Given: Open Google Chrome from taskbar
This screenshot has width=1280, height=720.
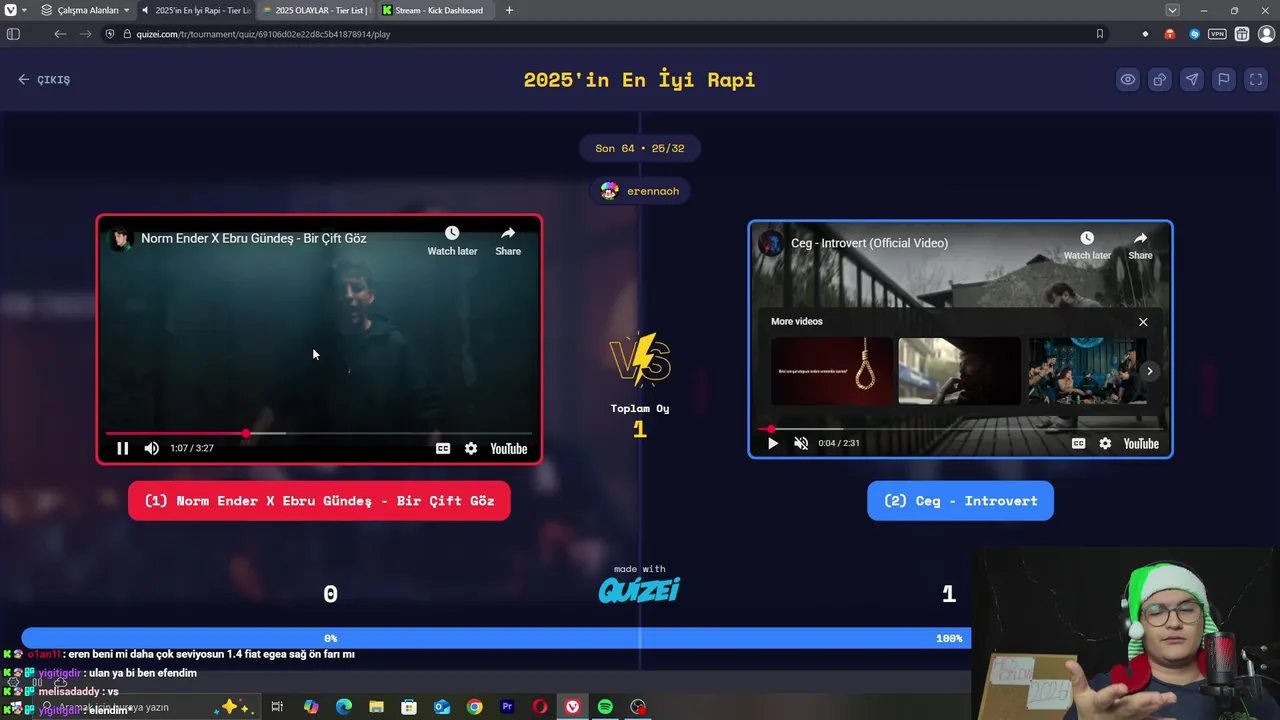Looking at the screenshot, I should coord(474,707).
